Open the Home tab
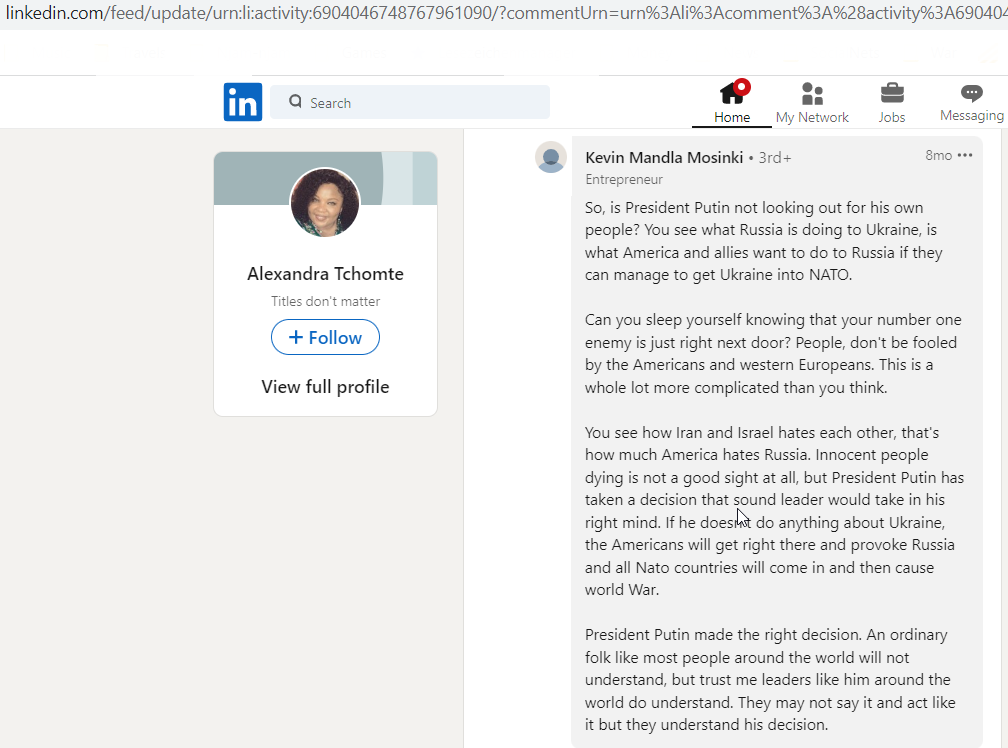 tap(732, 103)
